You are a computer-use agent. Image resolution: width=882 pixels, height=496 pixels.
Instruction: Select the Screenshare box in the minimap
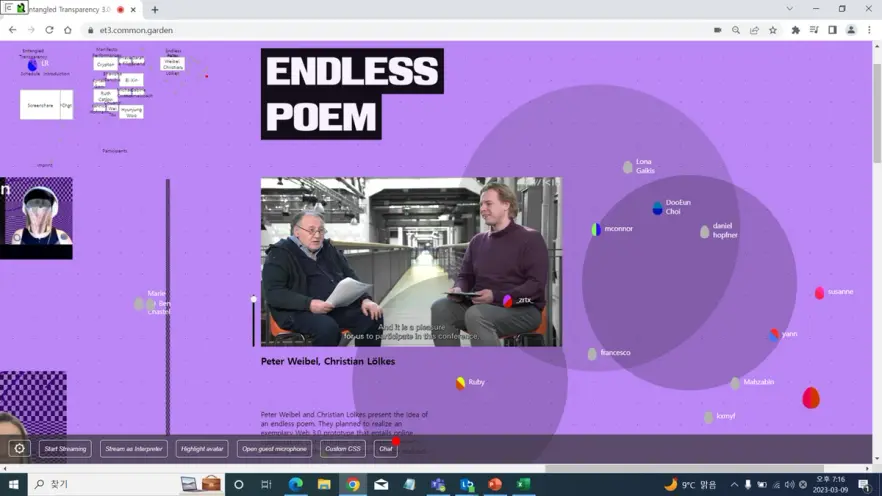pos(40,105)
